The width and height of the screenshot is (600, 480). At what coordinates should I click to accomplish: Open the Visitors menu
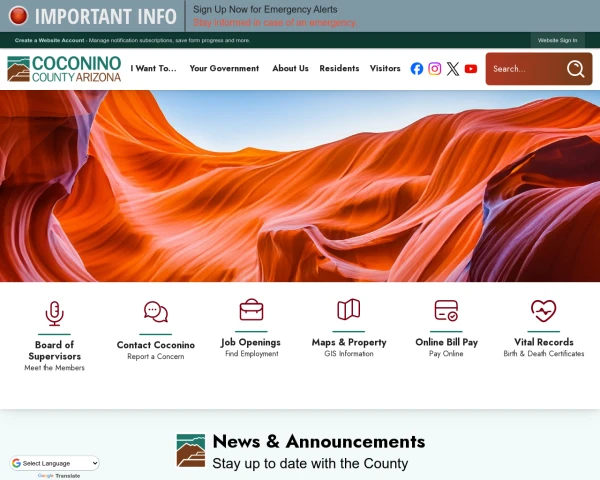(385, 68)
